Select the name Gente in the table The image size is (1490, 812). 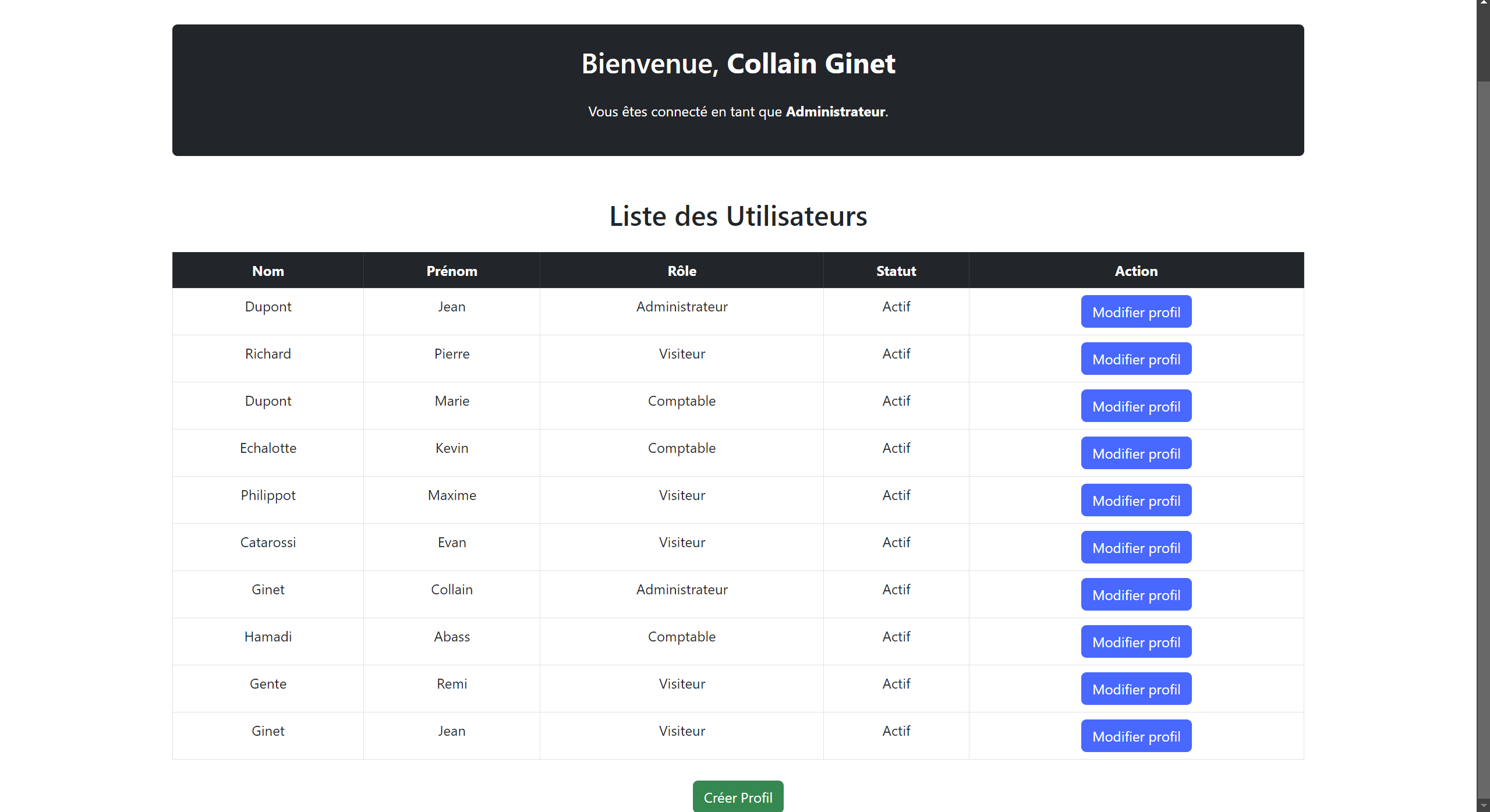[x=268, y=684]
